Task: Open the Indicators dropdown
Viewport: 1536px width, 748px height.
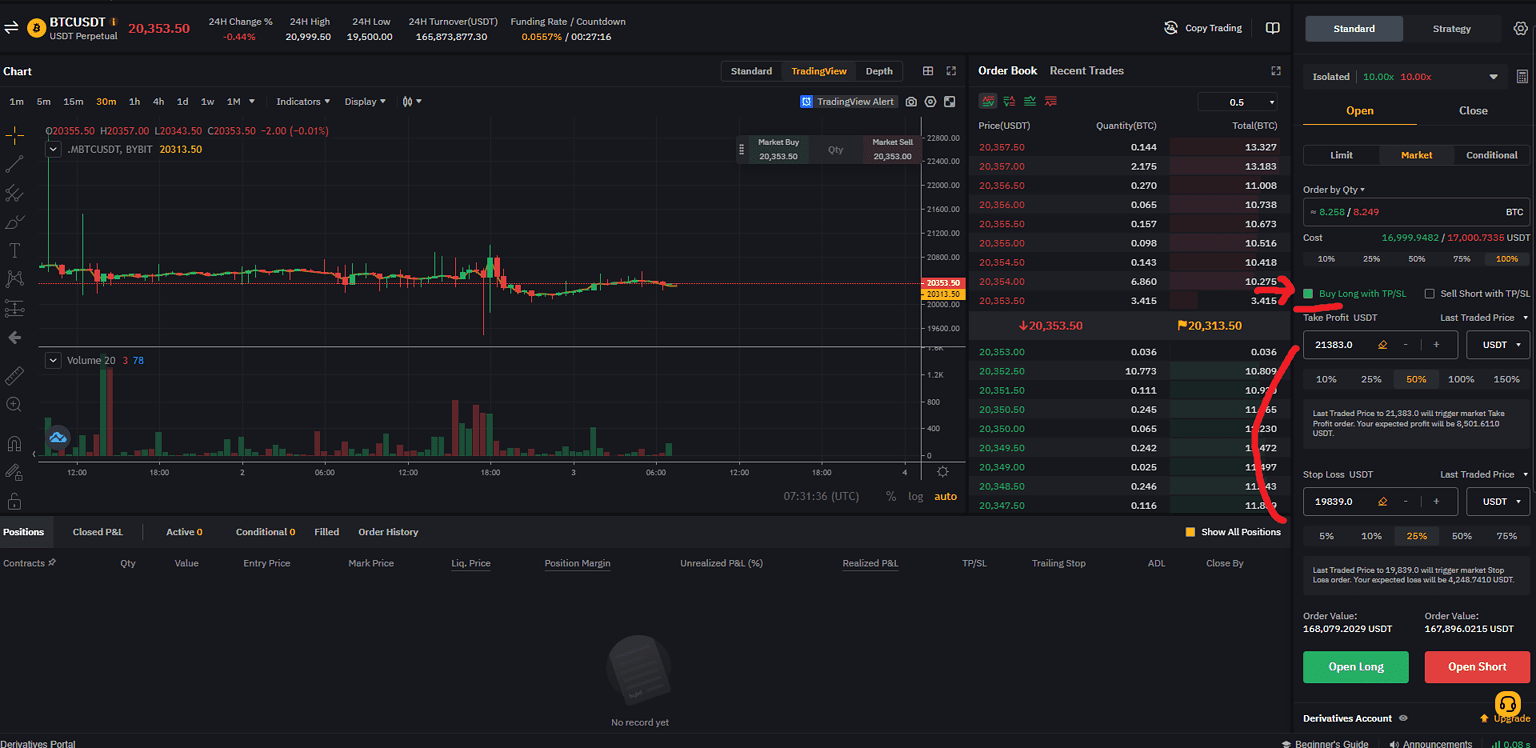Action: pos(303,101)
